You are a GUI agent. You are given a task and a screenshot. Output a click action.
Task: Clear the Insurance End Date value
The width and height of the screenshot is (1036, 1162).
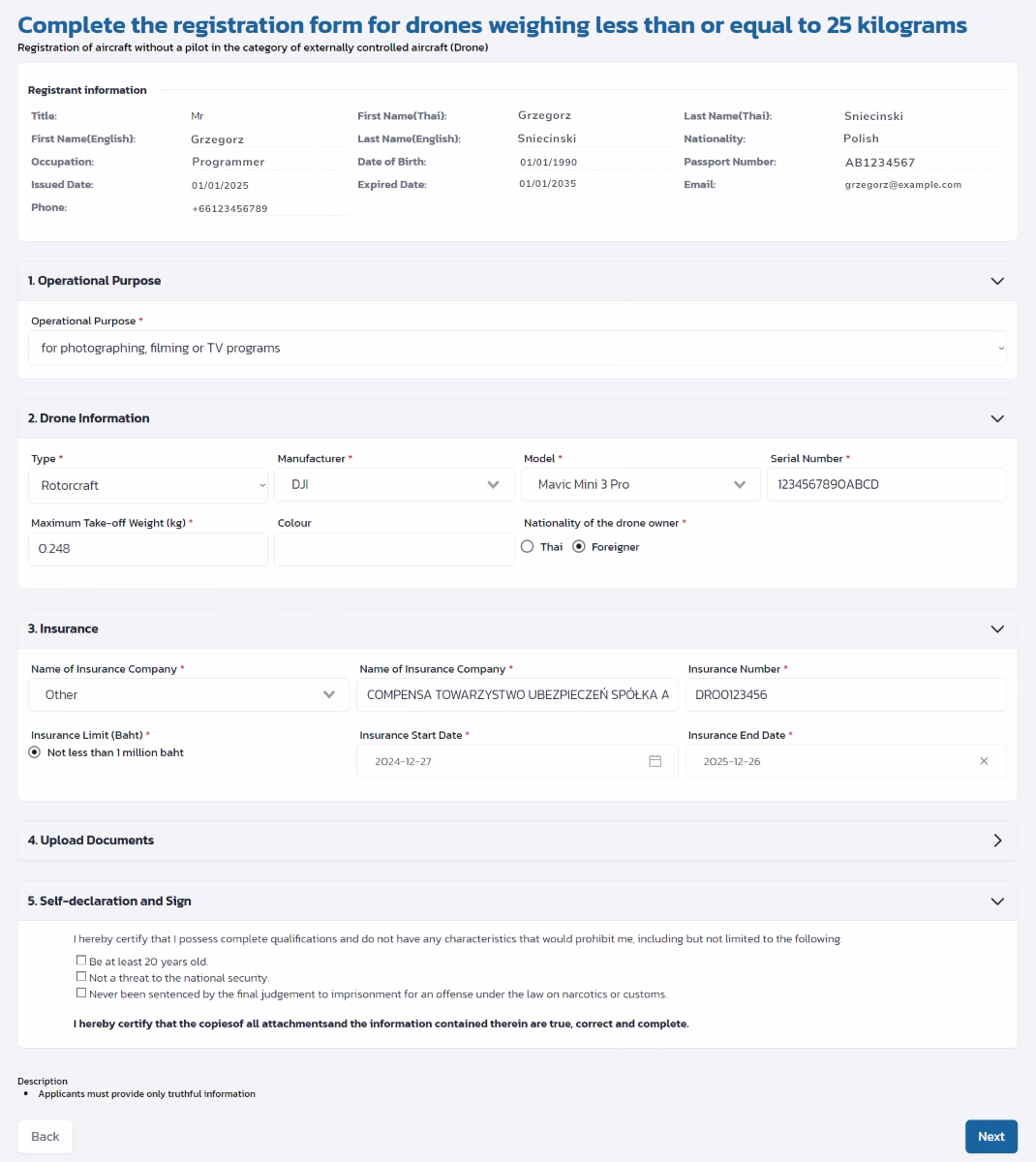[x=984, y=761]
